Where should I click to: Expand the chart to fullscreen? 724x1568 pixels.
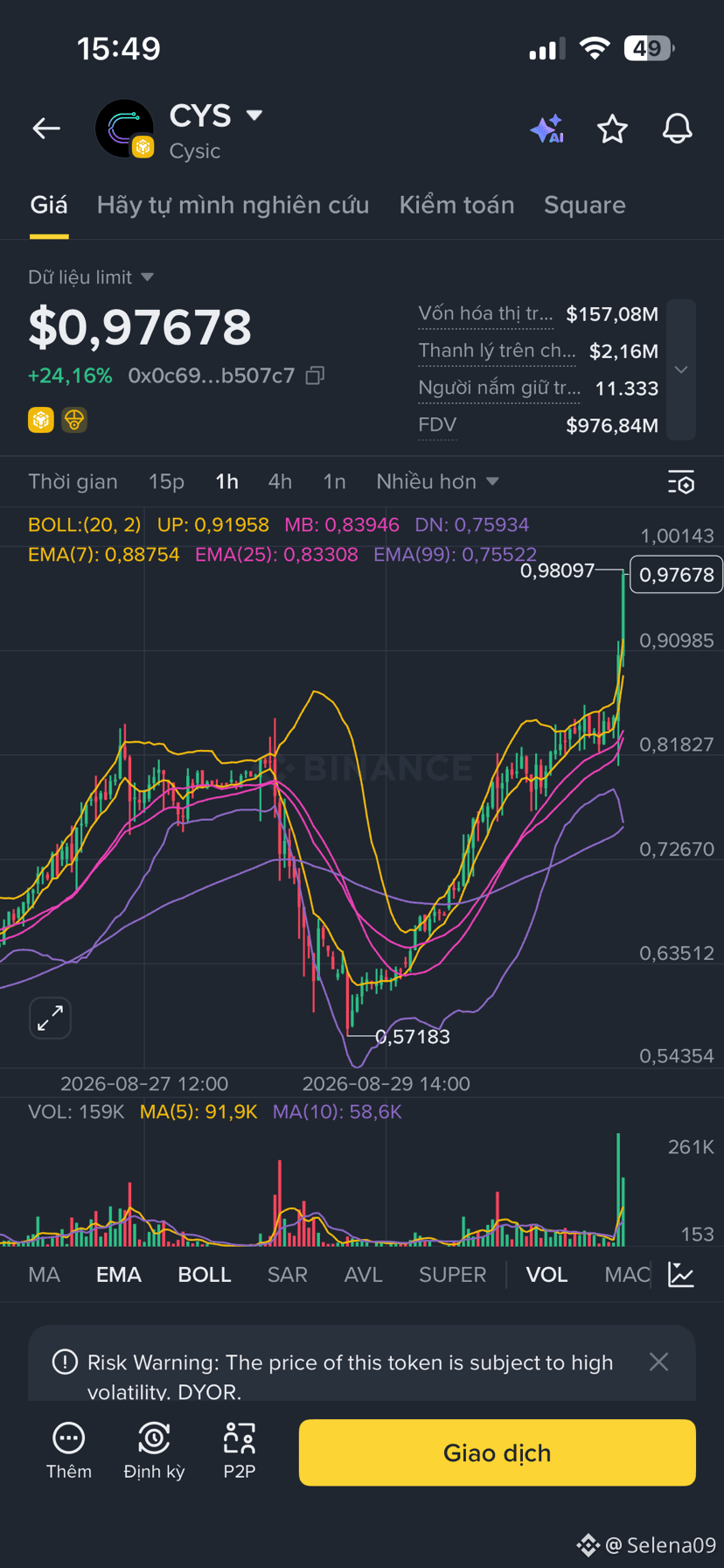[50, 1018]
